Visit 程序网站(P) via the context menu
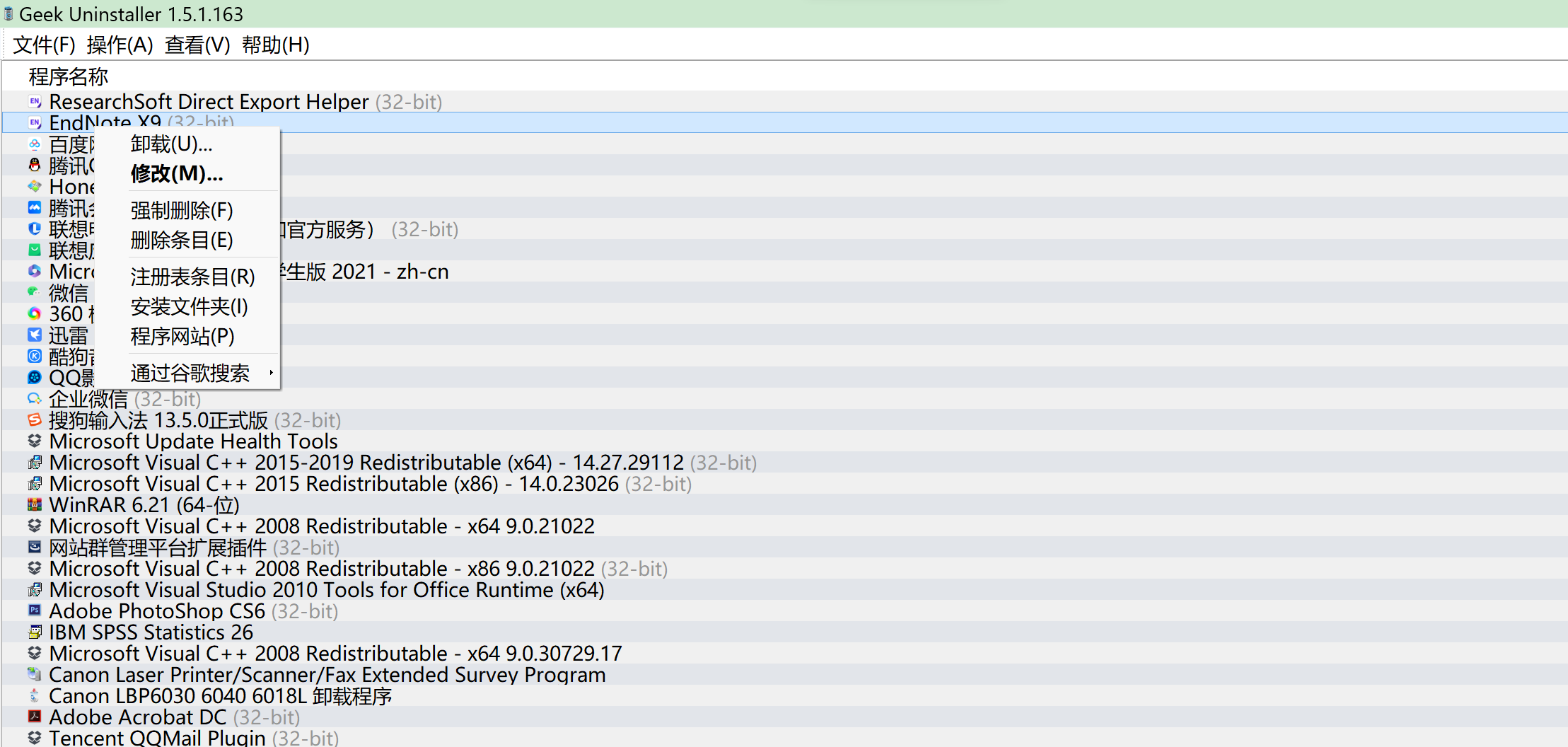 pos(187,336)
